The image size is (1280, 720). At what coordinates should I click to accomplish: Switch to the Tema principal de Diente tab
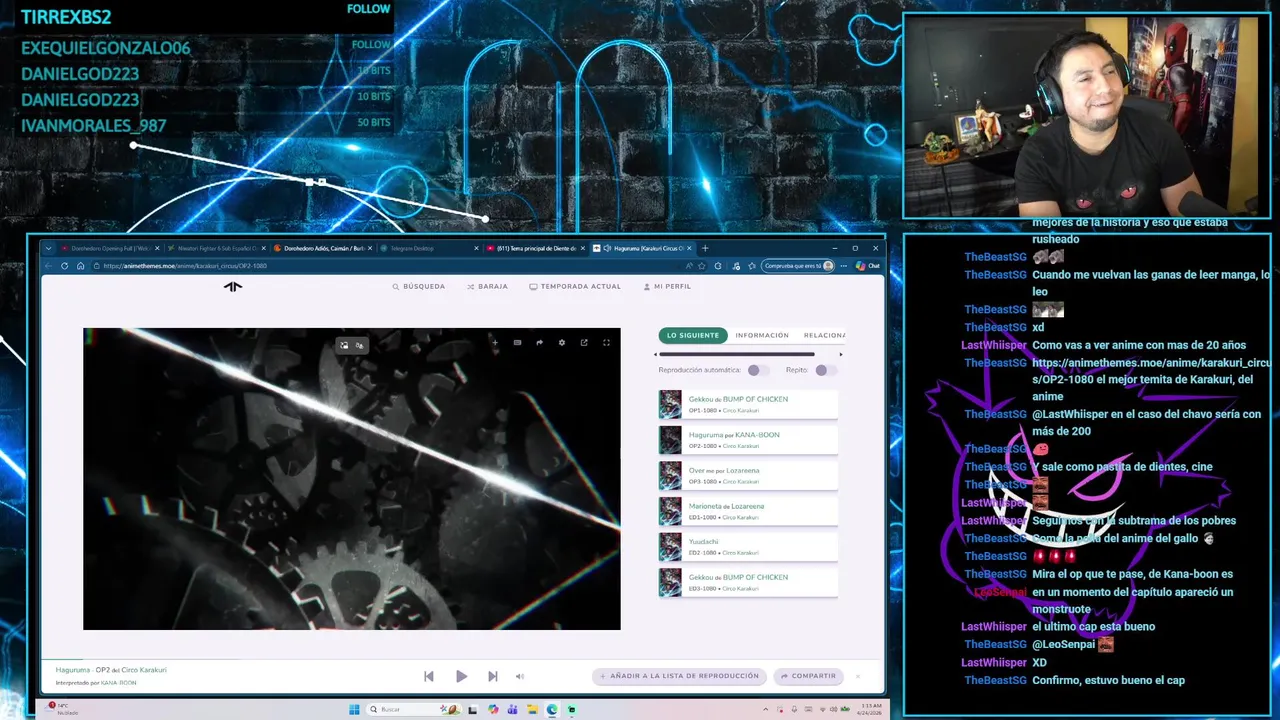pos(535,248)
